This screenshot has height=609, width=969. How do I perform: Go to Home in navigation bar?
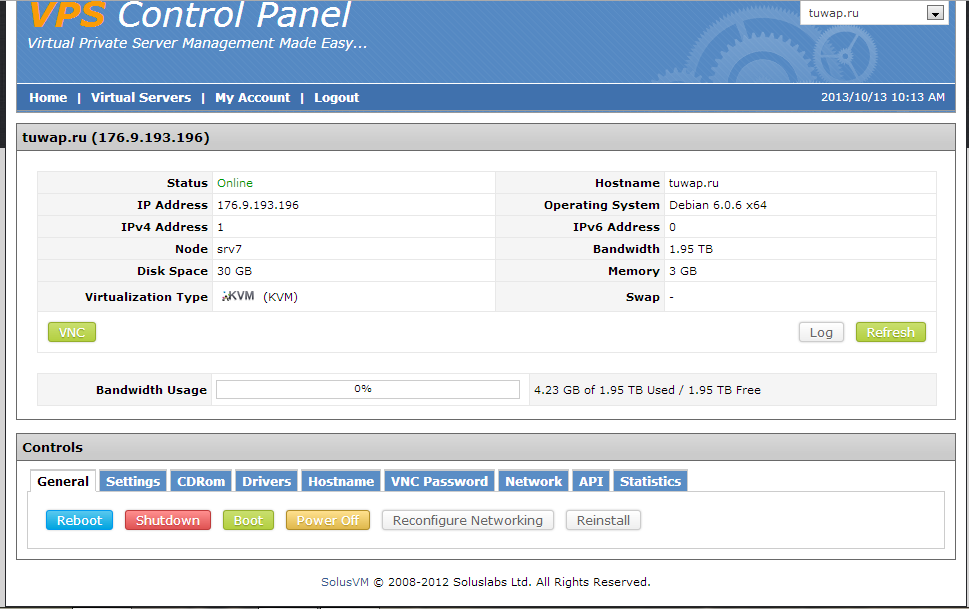click(48, 97)
